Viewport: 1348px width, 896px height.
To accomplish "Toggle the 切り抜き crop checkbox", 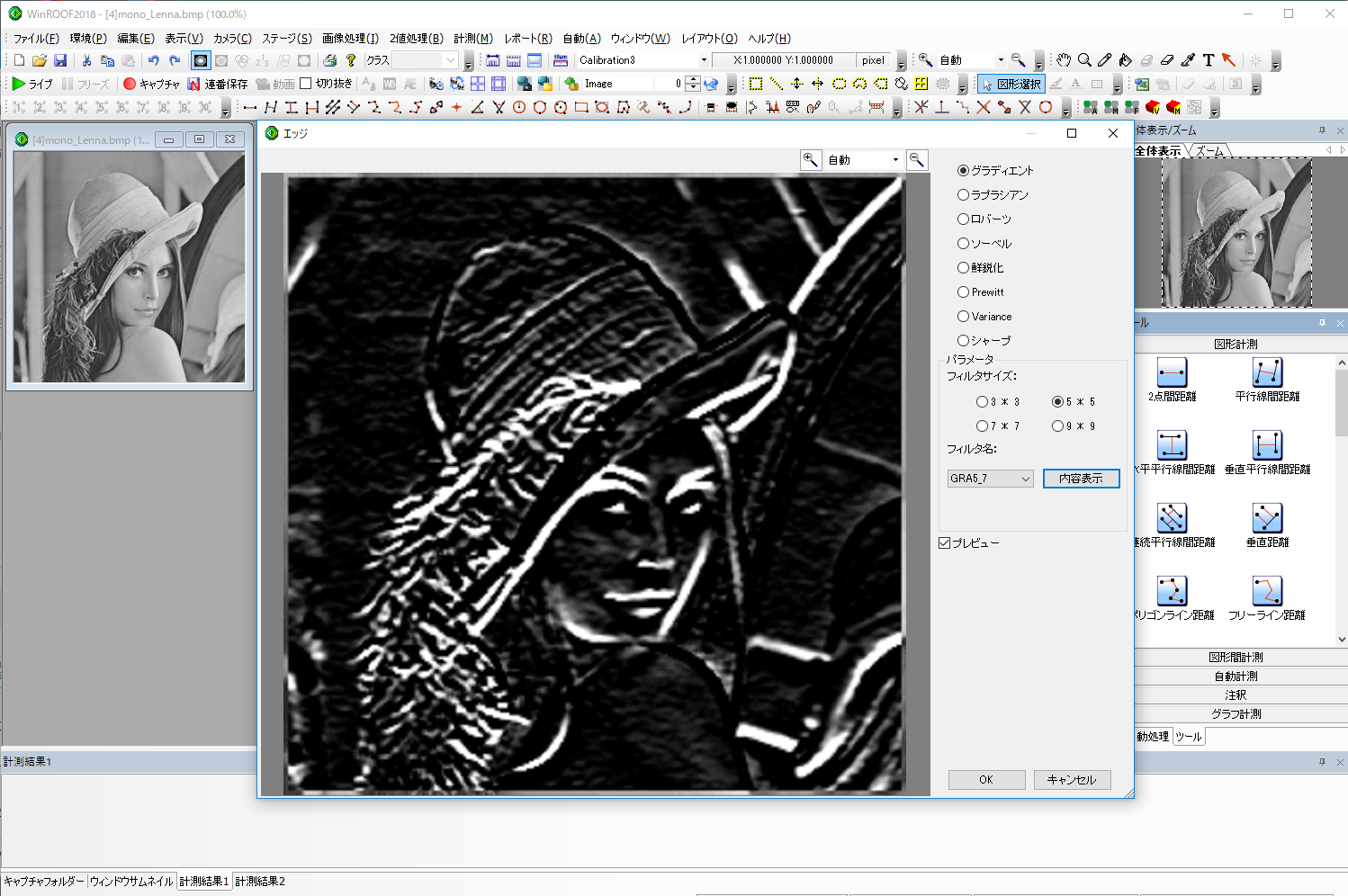I will pos(305,84).
